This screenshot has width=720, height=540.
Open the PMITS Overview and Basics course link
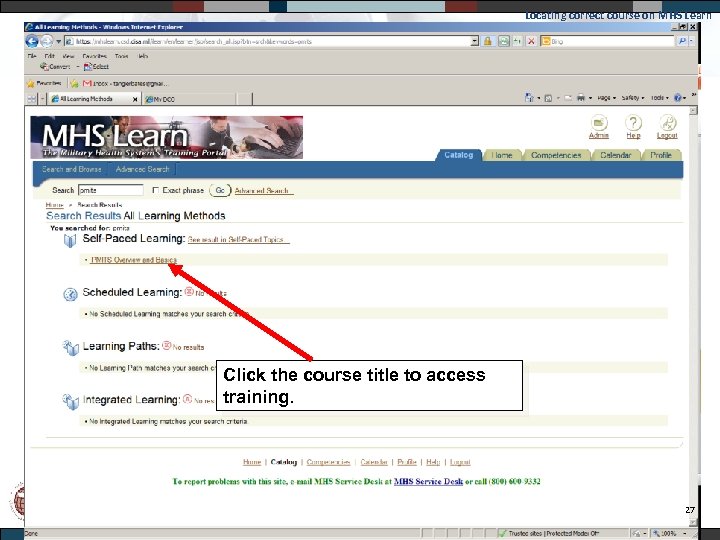coord(134,260)
